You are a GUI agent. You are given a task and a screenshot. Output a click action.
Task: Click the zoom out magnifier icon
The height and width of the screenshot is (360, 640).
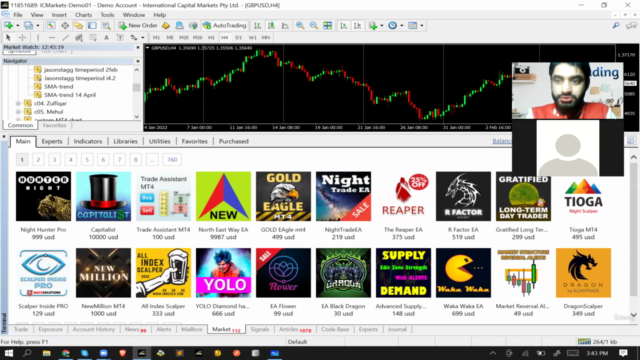(313, 25)
